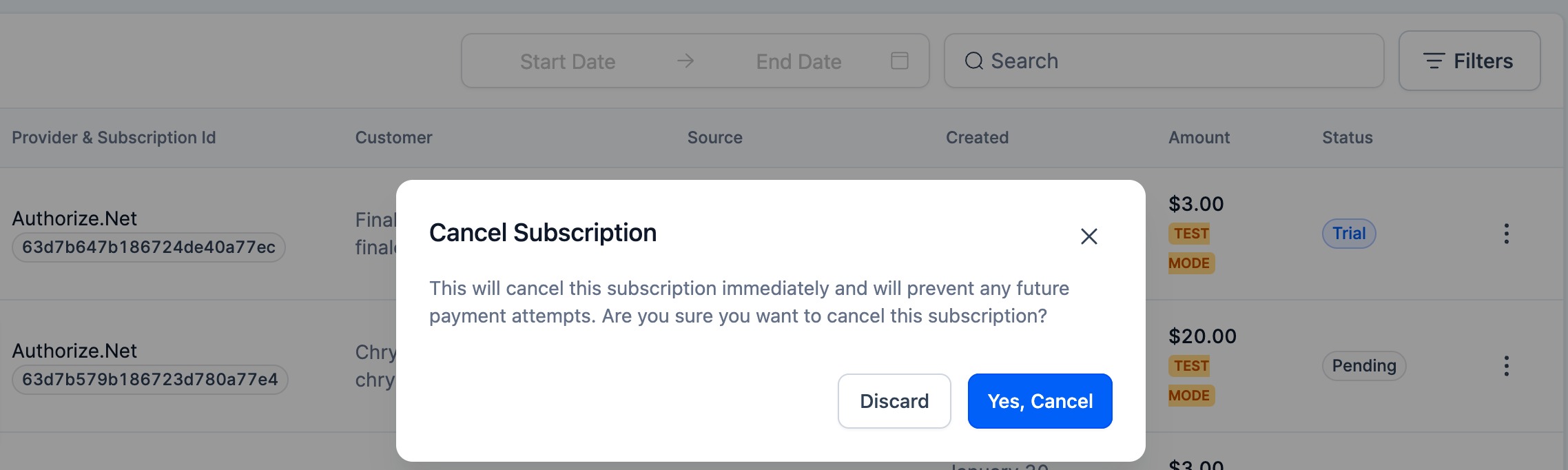
Task: Select the Start Date field
Action: [568, 61]
